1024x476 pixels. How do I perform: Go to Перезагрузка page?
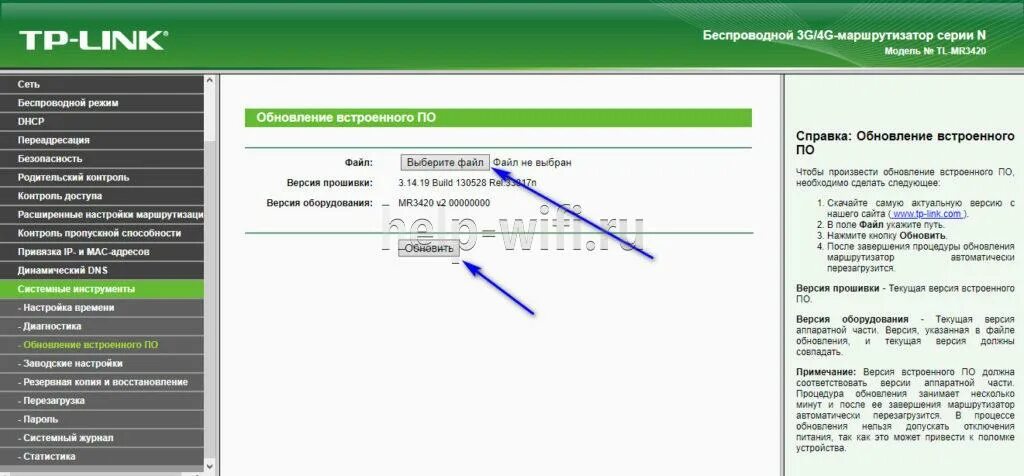(102, 401)
